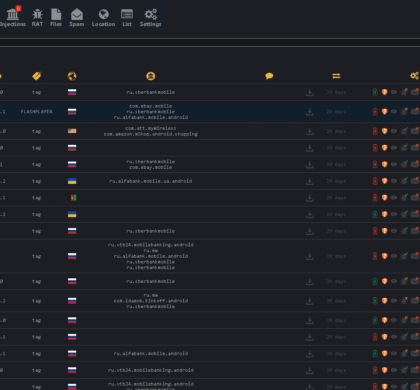Viewport: 420px width, 390px height.
Task: Click the yellow speech bubble column header
Action: (x=269, y=76)
